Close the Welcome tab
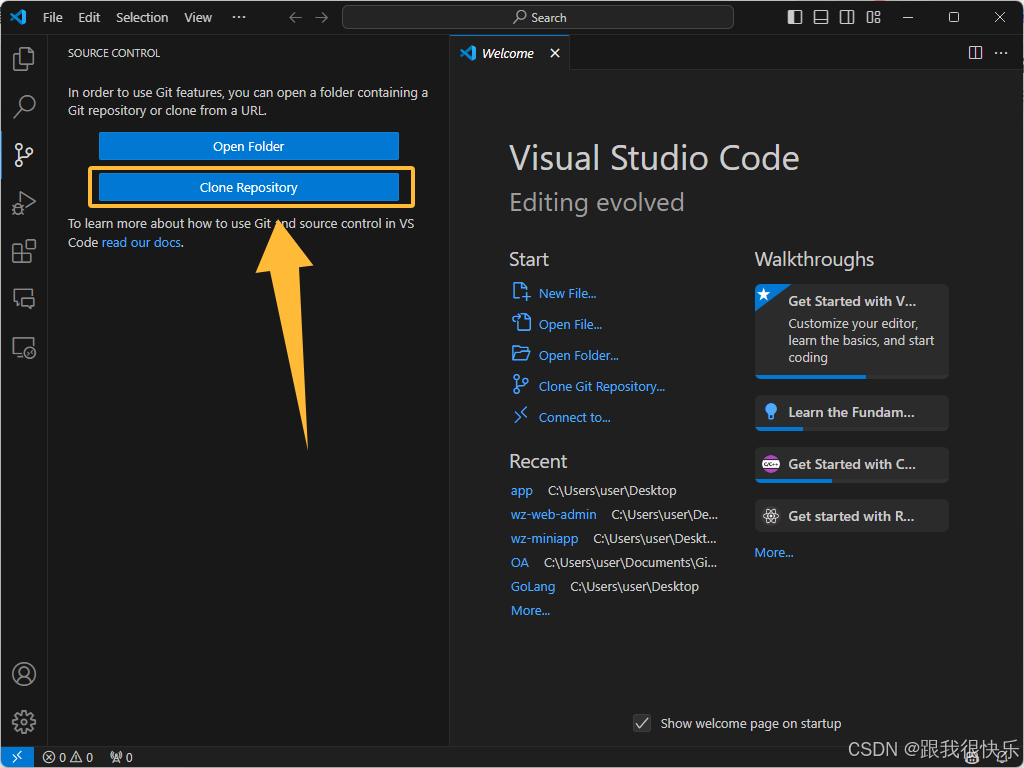This screenshot has width=1024, height=768. pos(554,53)
